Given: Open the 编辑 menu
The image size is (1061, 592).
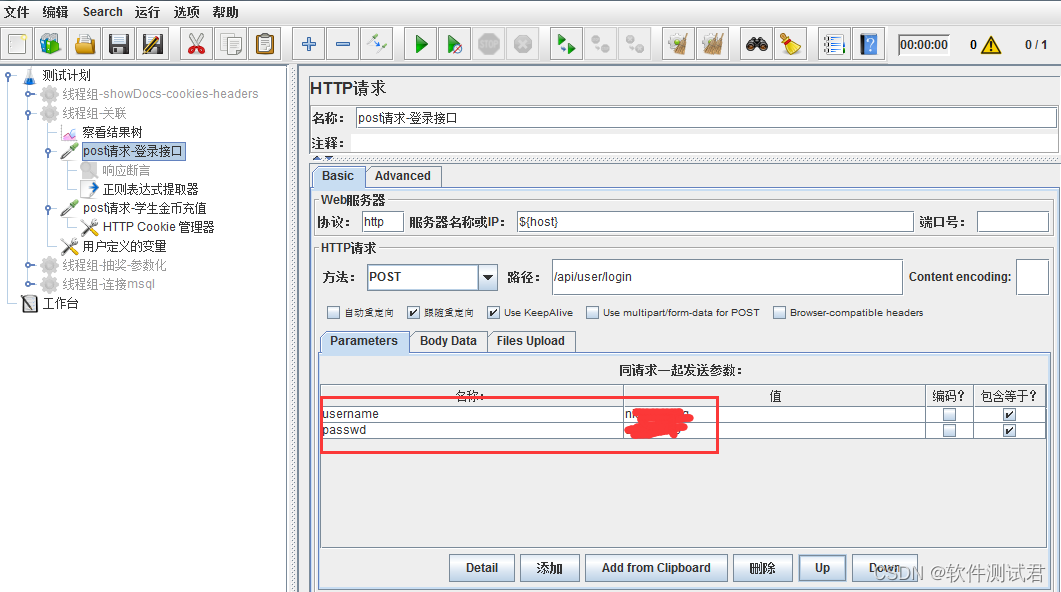Looking at the screenshot, I should coord(55,12).
